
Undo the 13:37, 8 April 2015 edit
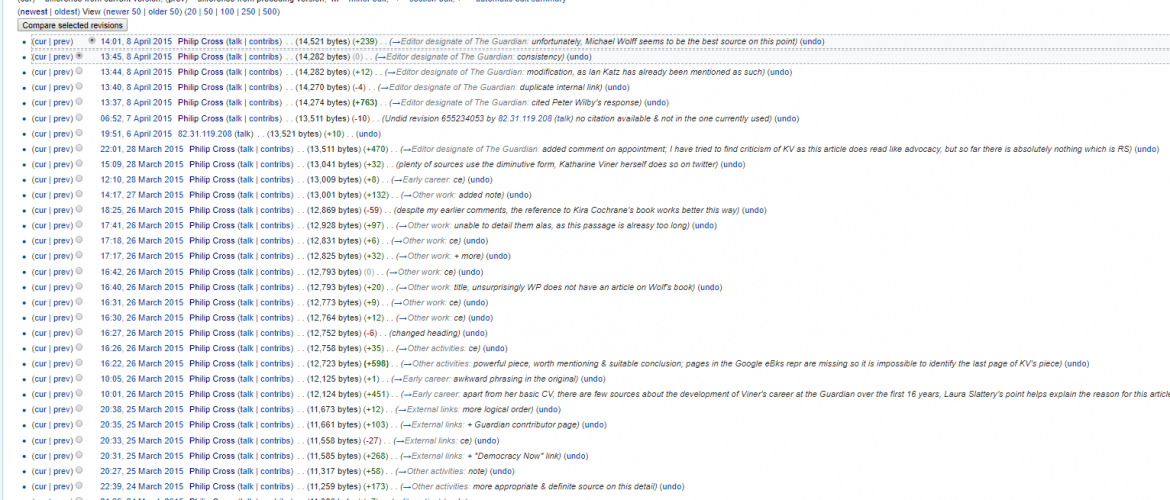656,103
